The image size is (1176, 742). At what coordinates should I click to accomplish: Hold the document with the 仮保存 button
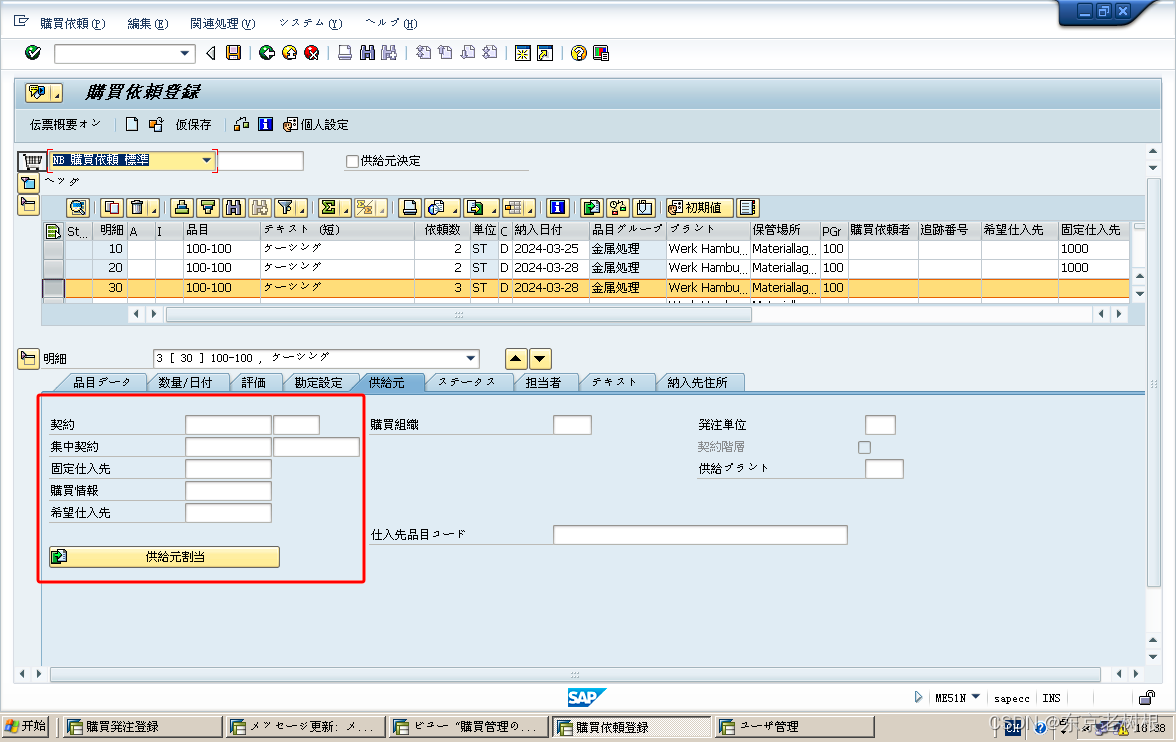pyautogui.click(x=193, y=124)
